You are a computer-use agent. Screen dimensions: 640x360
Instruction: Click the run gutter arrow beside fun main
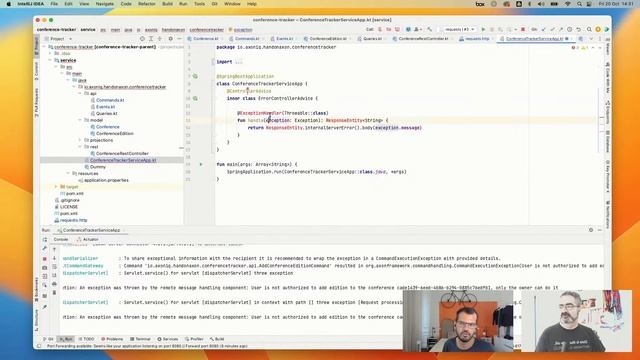point(200,164)
